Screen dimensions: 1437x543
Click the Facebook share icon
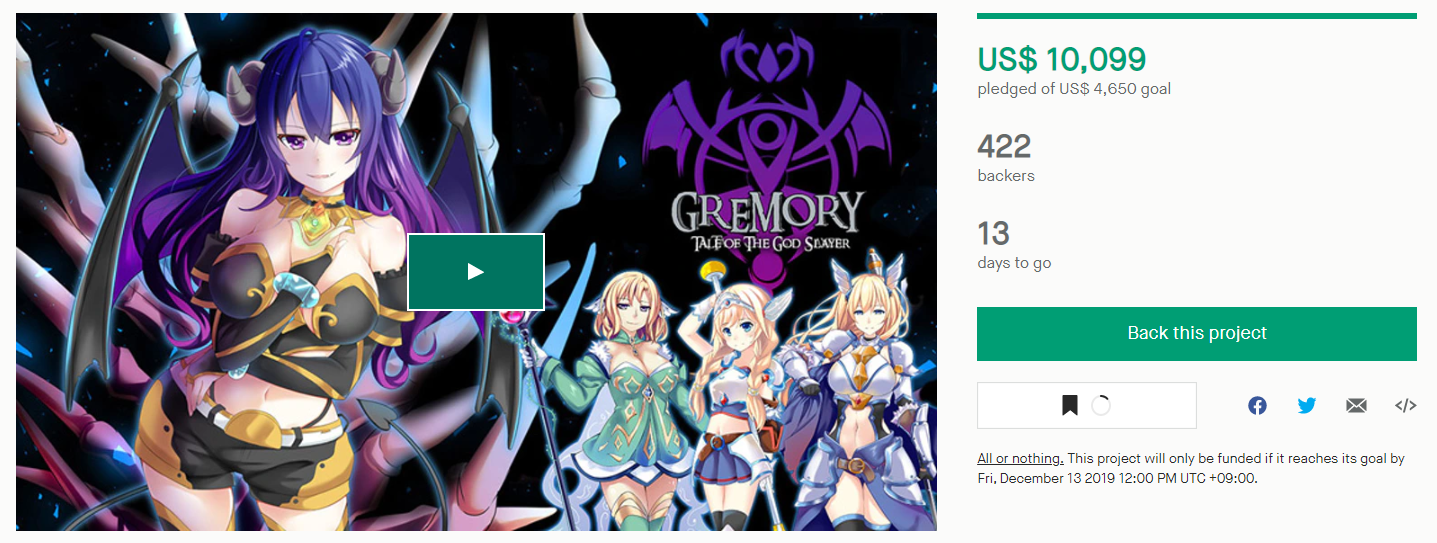[1257, 405]
